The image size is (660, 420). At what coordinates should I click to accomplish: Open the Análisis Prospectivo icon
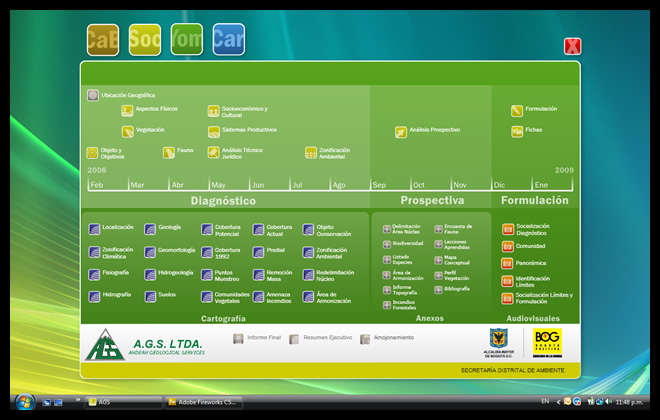pos(401,131)
